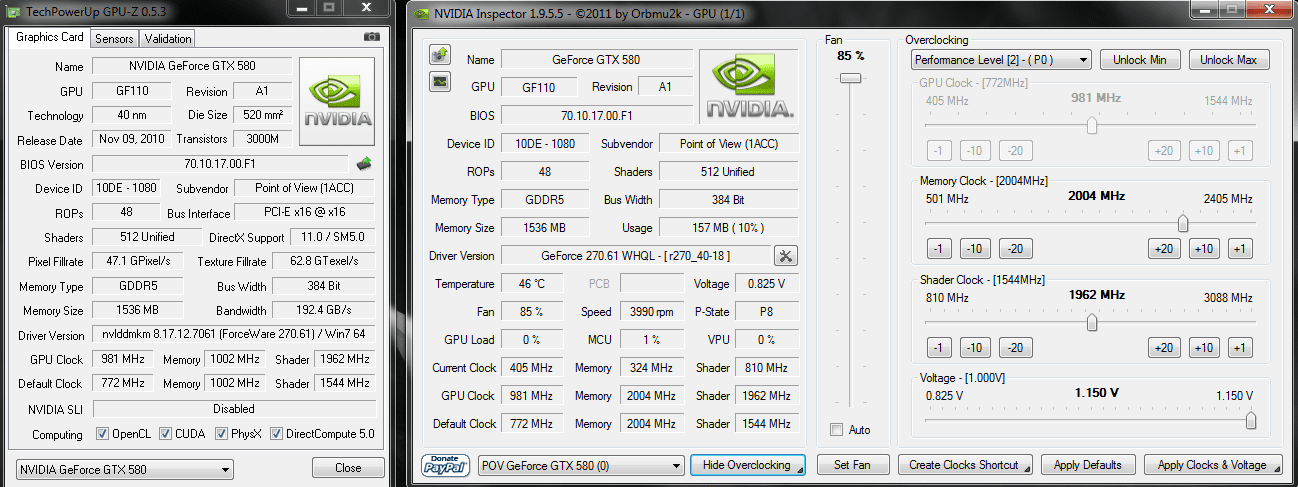Click the P-State P8 field in Inspector
Screen dimensions: 1298x487
(769, 312)
